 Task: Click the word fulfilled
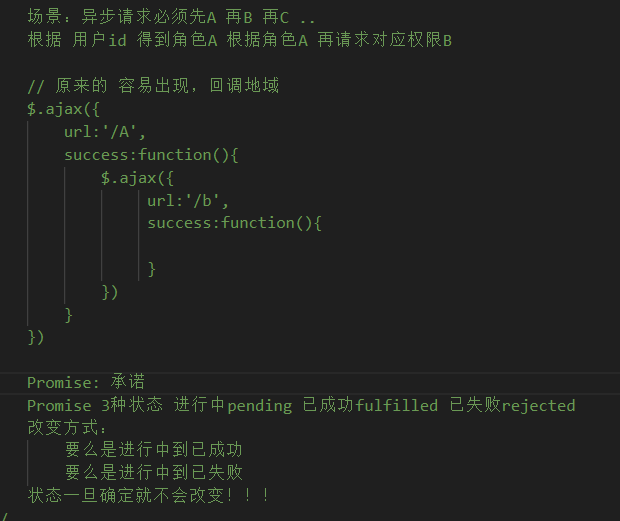[x=396, y=406]
